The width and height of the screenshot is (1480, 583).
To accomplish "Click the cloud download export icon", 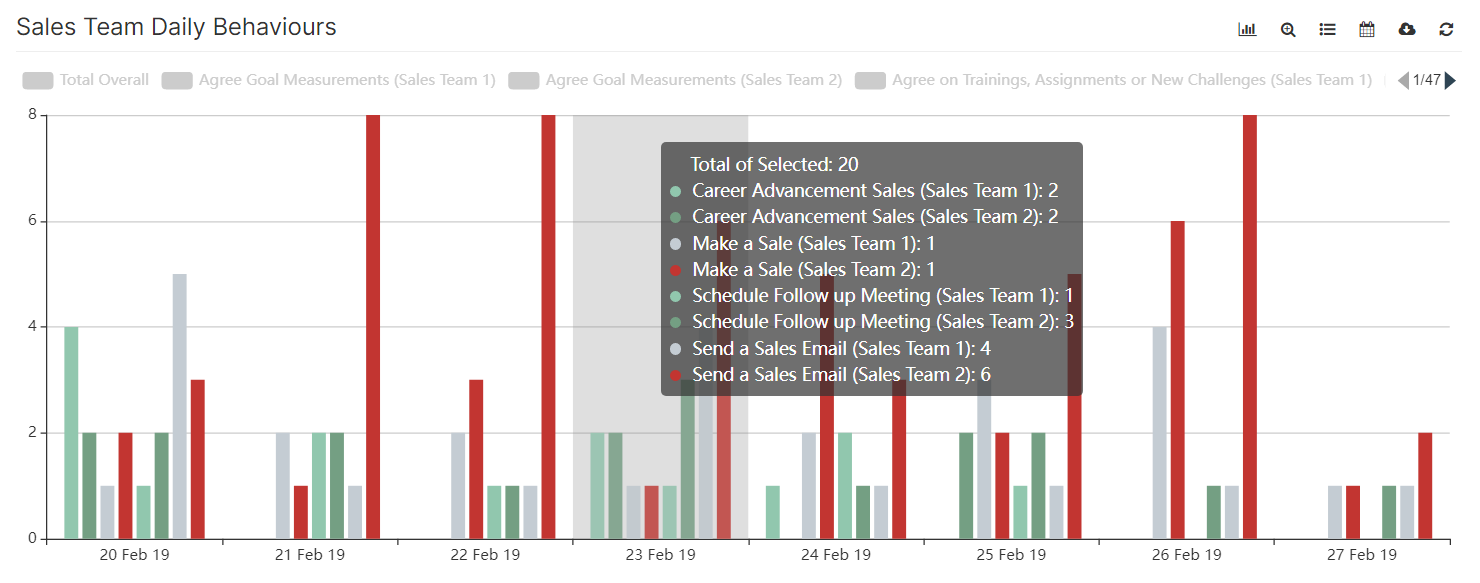I will click(x=1407, y=29).
